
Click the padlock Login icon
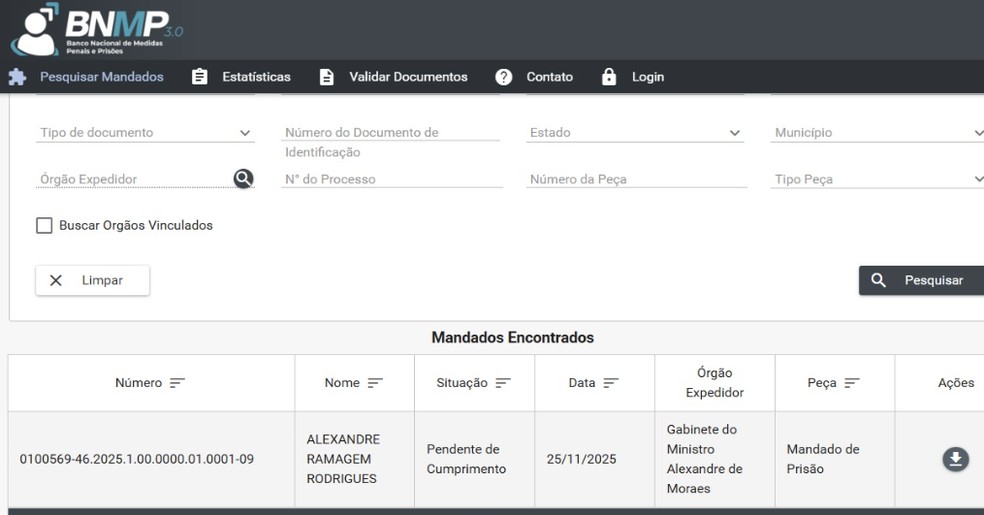pos(609,77)
